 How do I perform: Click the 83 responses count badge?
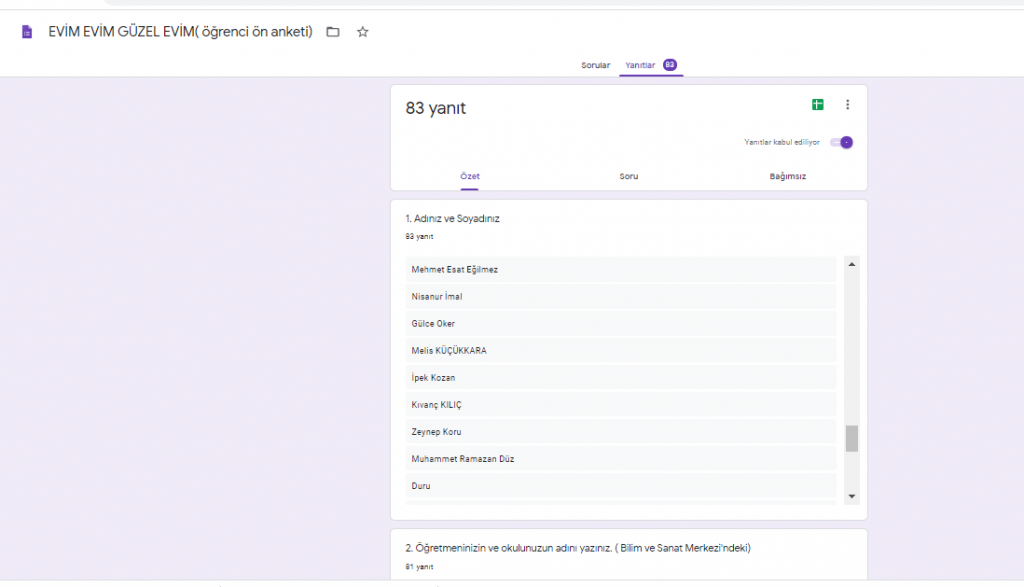click(670, 65)
